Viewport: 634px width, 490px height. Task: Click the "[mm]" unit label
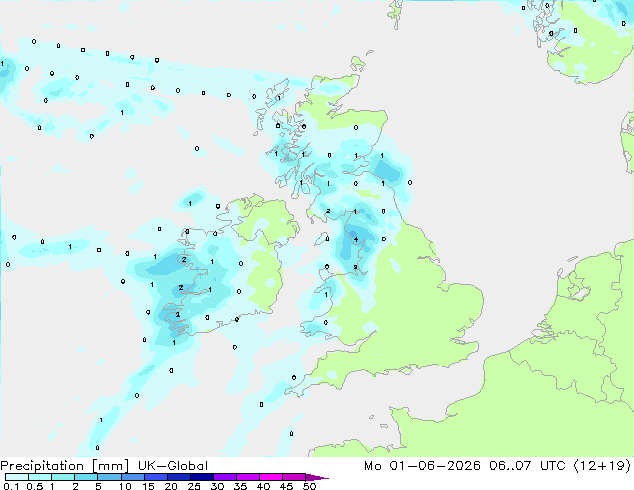pos(110,466)
